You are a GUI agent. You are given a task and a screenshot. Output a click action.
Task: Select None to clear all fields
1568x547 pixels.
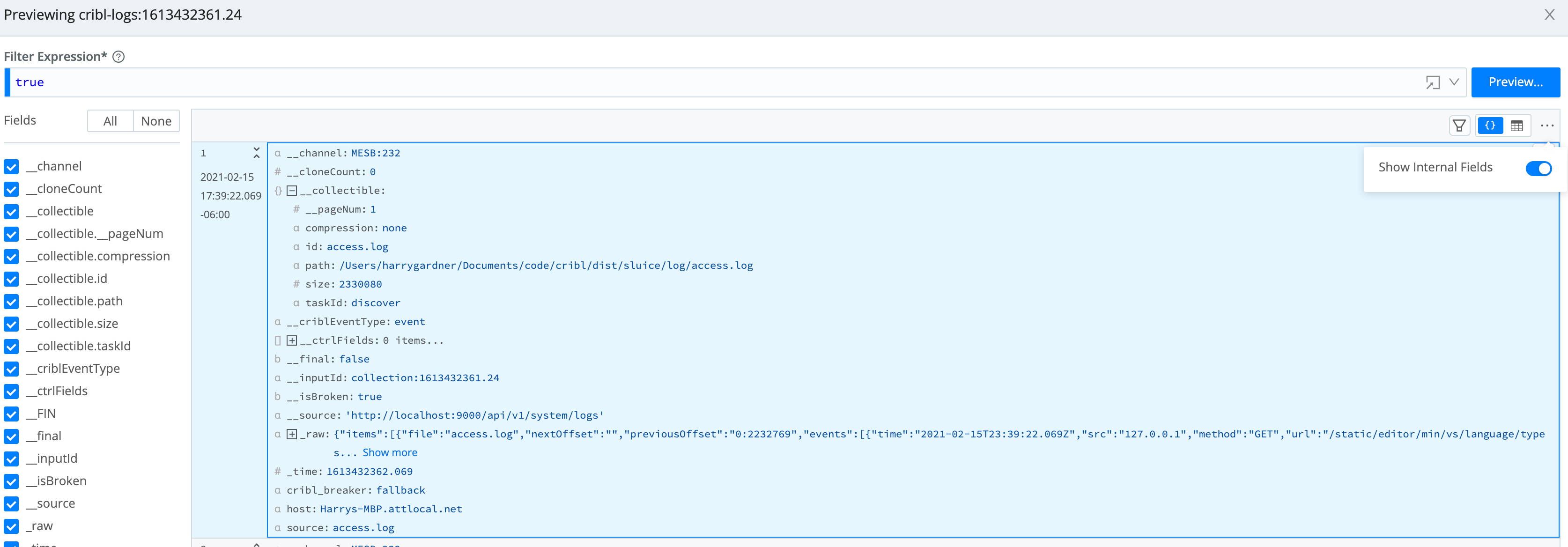coord(156,120)
